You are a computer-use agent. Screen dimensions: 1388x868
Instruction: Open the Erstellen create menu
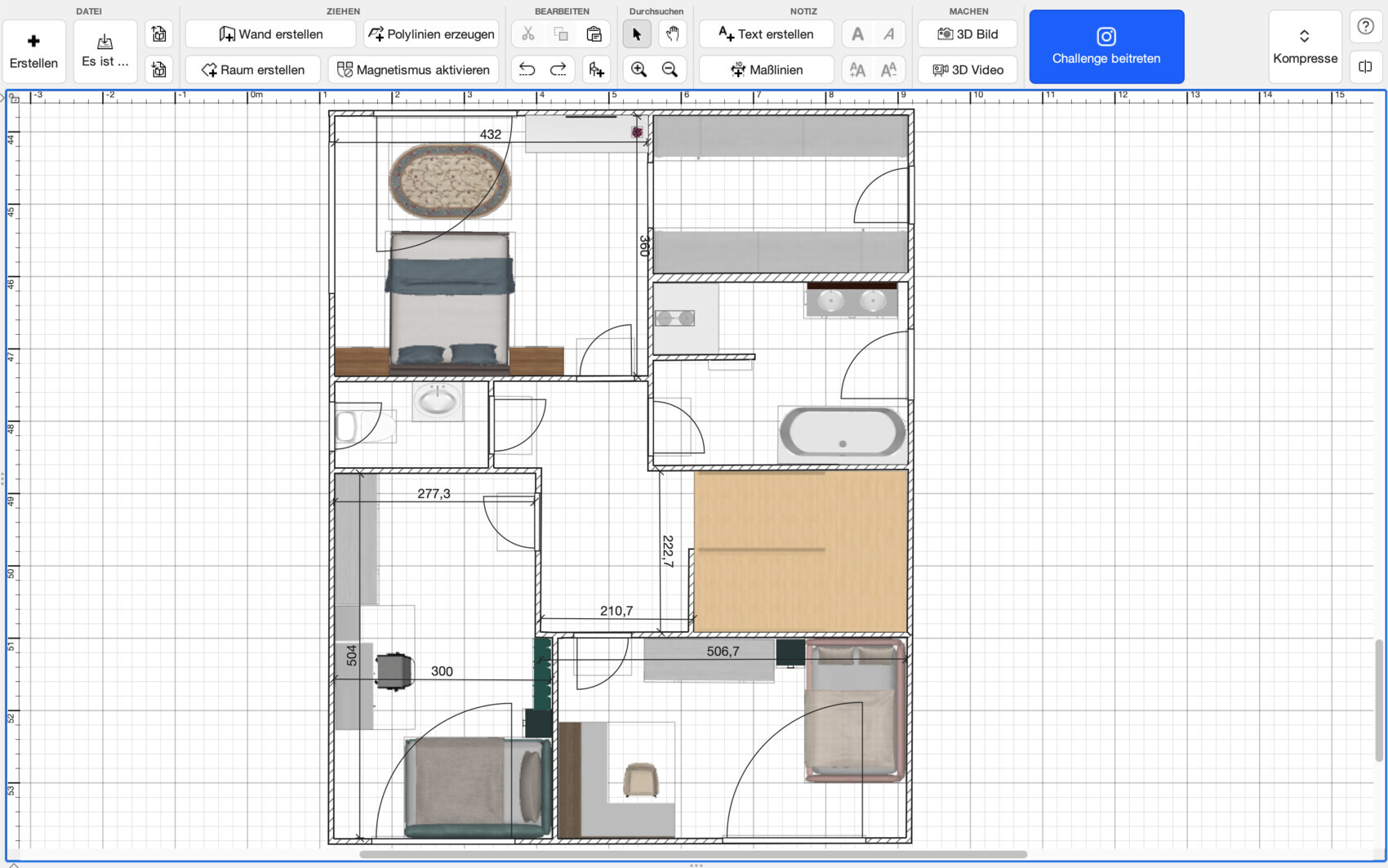[x=34, y=51]
